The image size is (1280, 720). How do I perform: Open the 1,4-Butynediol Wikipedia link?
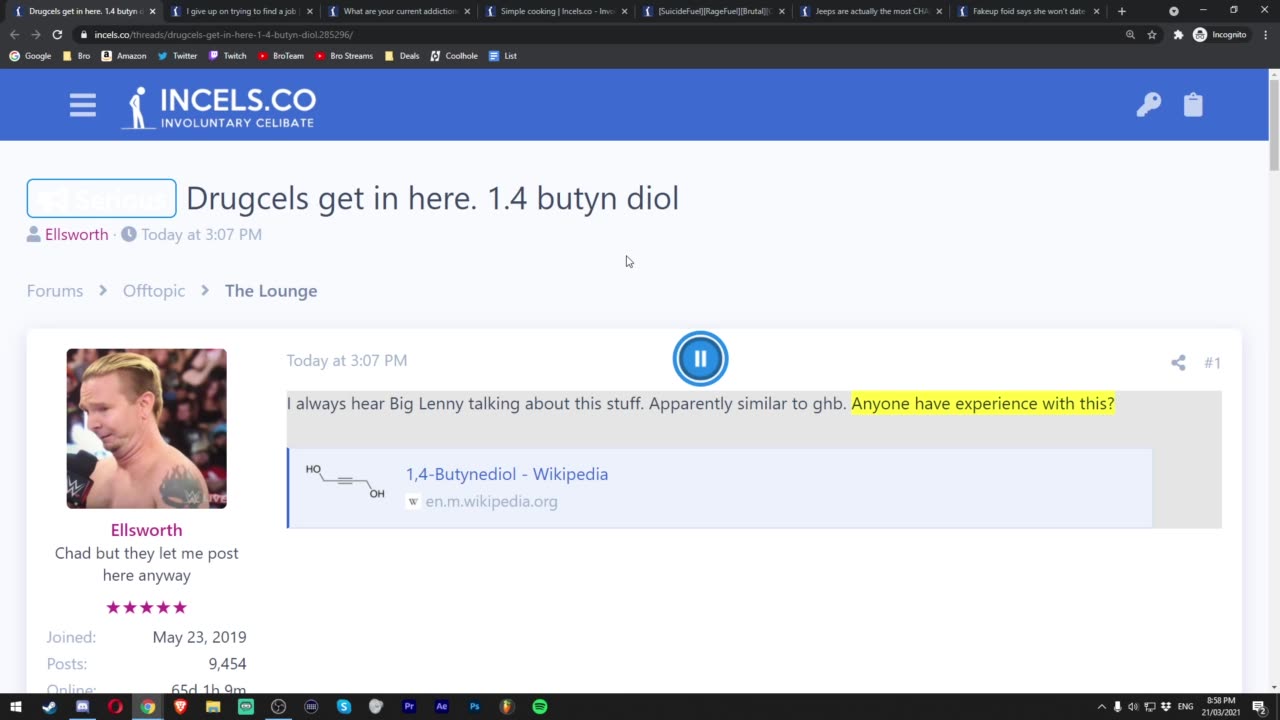[x=507, y=474]
